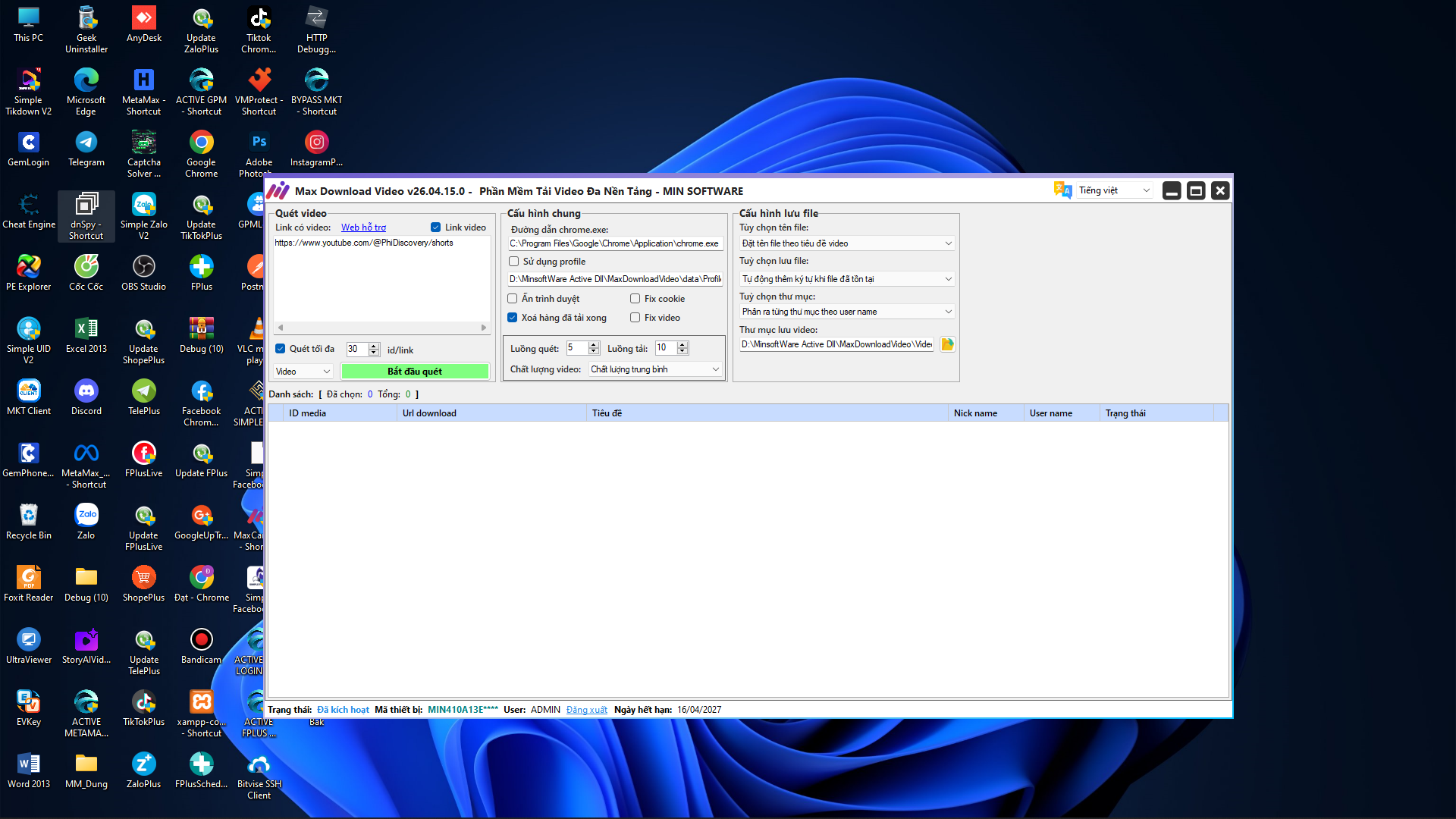Open Cốc Cốc browser icon
This screenshot has height=819, width=1456.
86,274
